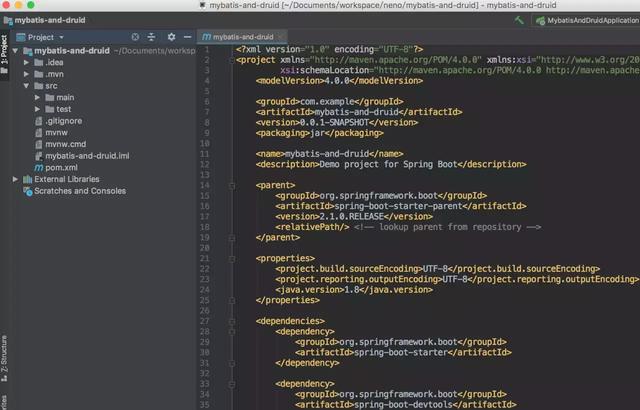Click the Scratches and Consoles icon

pos(28,191)
